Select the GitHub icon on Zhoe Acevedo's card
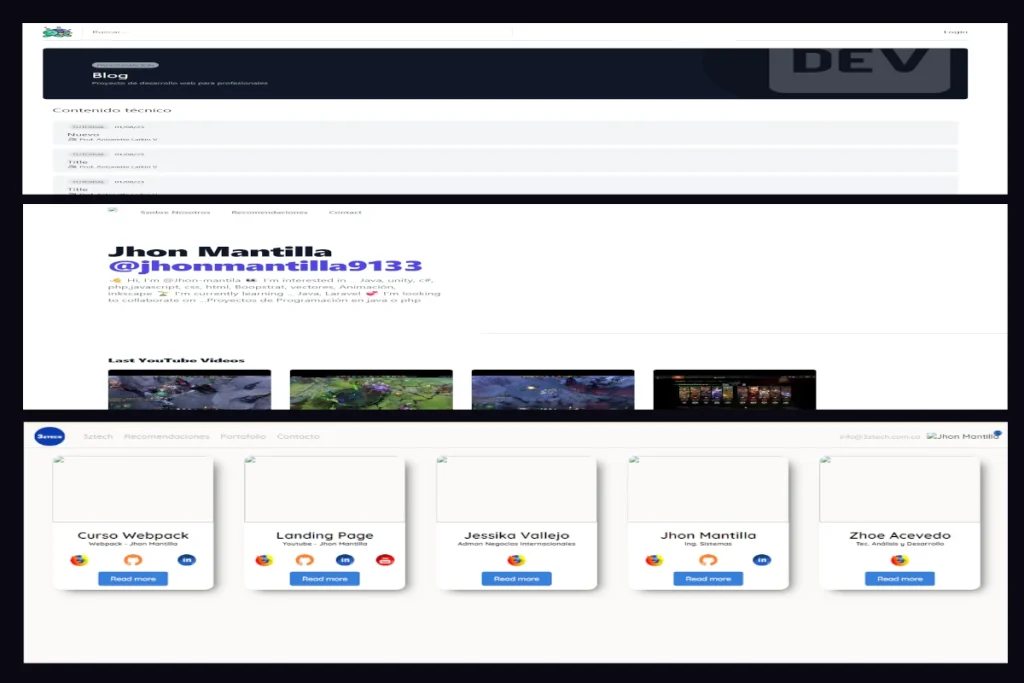This screenshot has height=683, width=1024. pos(899,561)
